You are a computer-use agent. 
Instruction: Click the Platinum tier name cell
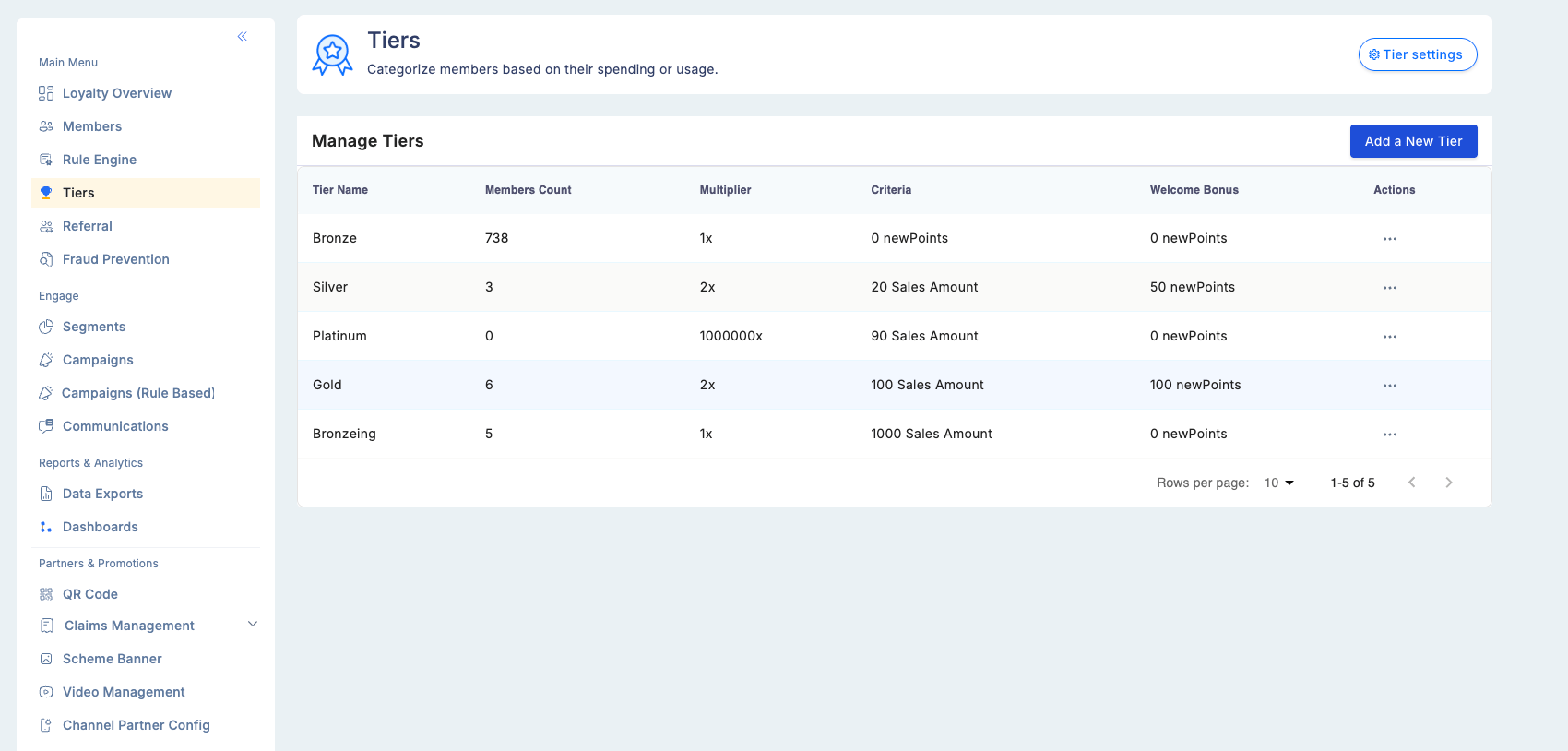tap(339, 336)
